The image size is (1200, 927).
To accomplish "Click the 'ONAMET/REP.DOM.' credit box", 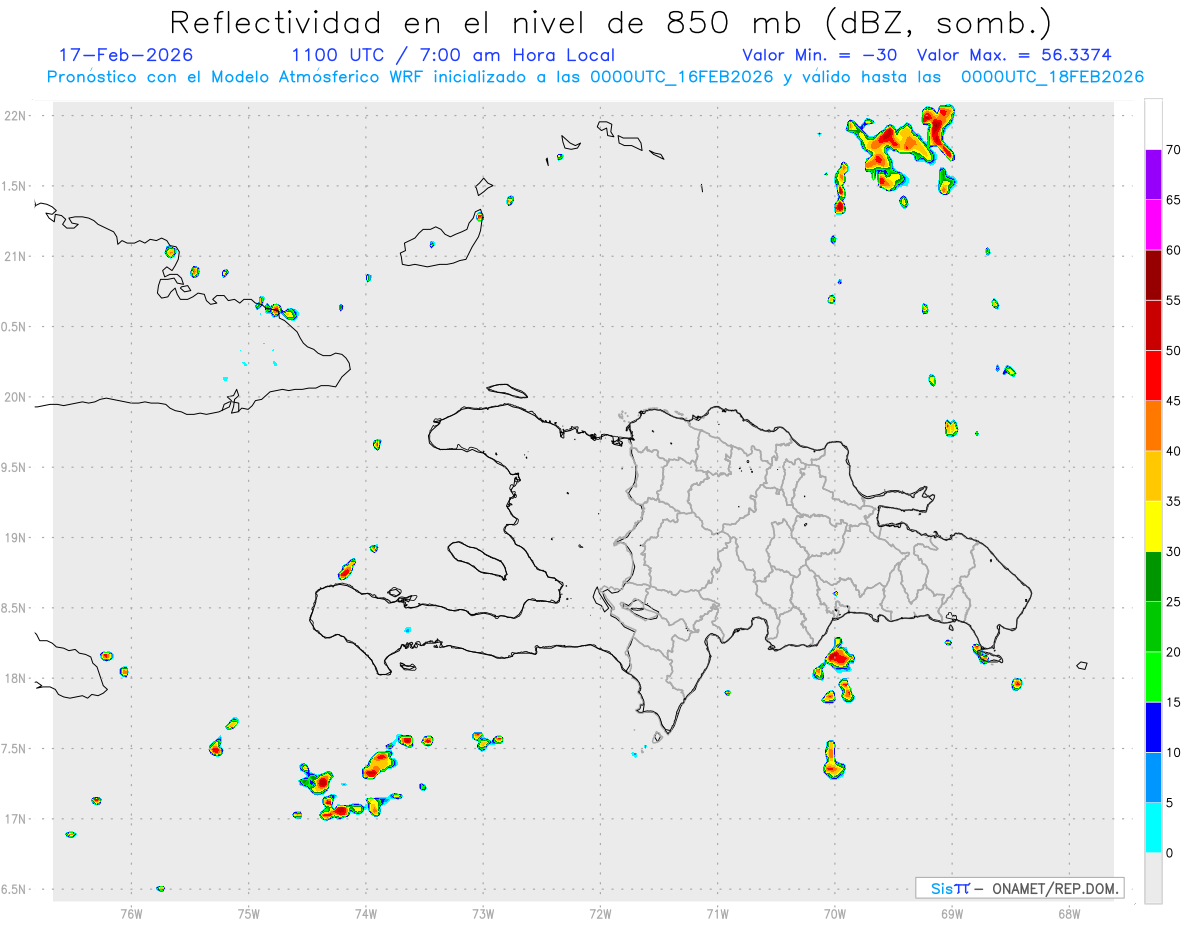I will click(1019, 888).
